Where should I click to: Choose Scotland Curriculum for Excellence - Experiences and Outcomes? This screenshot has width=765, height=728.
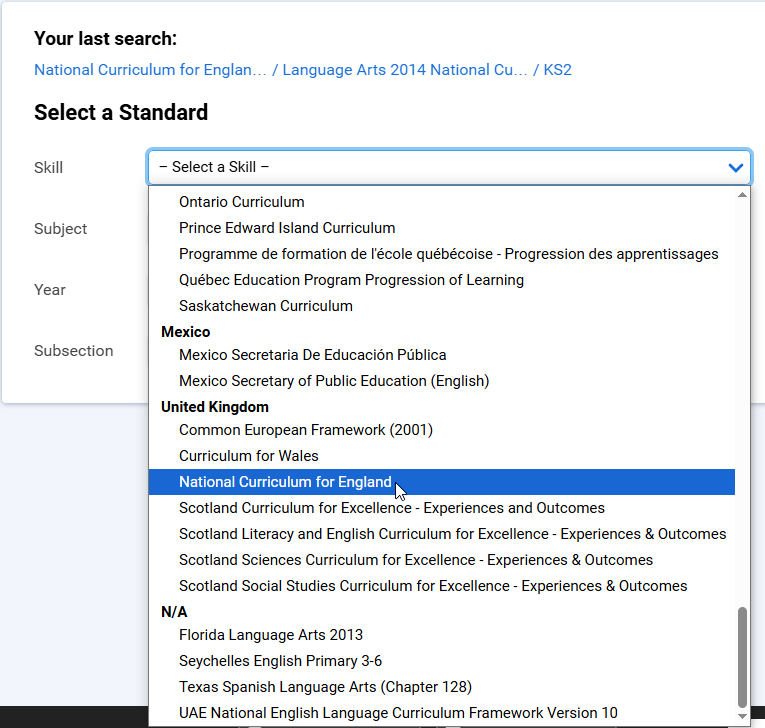[442, 508]
